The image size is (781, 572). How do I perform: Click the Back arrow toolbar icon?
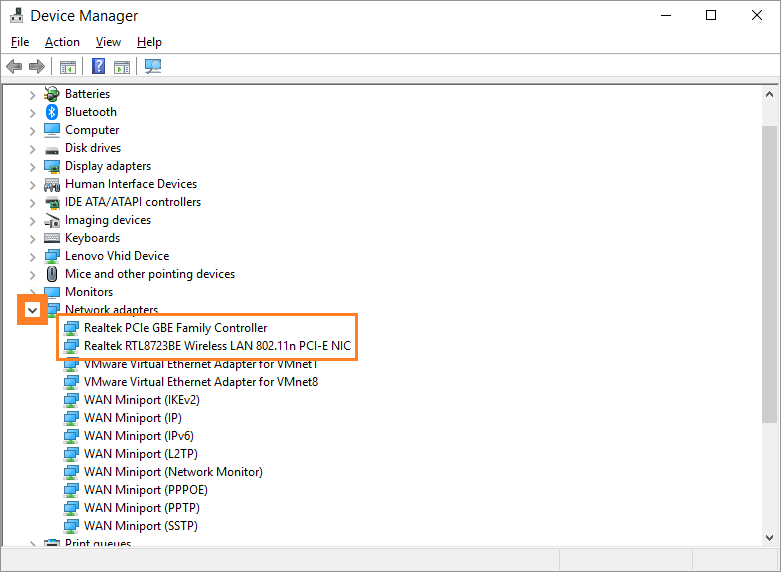point(14,66)
